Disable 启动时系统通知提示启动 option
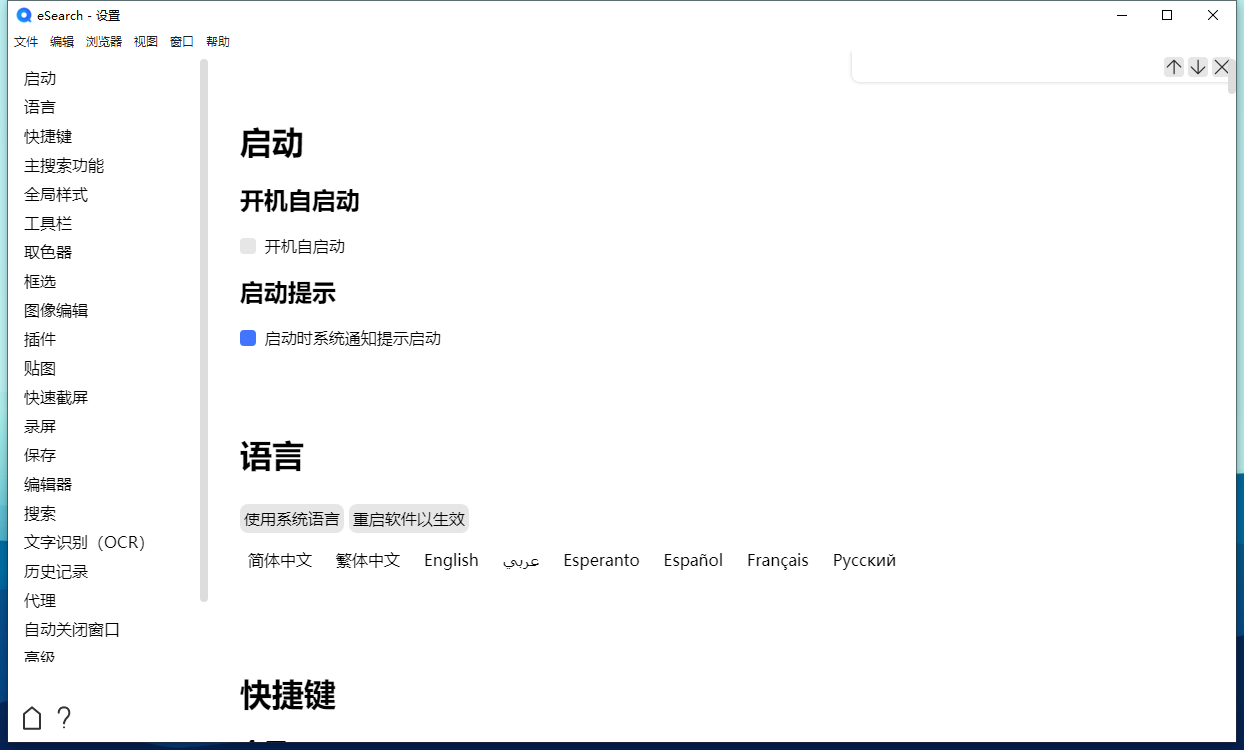1244x750 pixels. [x=247, y=337]
